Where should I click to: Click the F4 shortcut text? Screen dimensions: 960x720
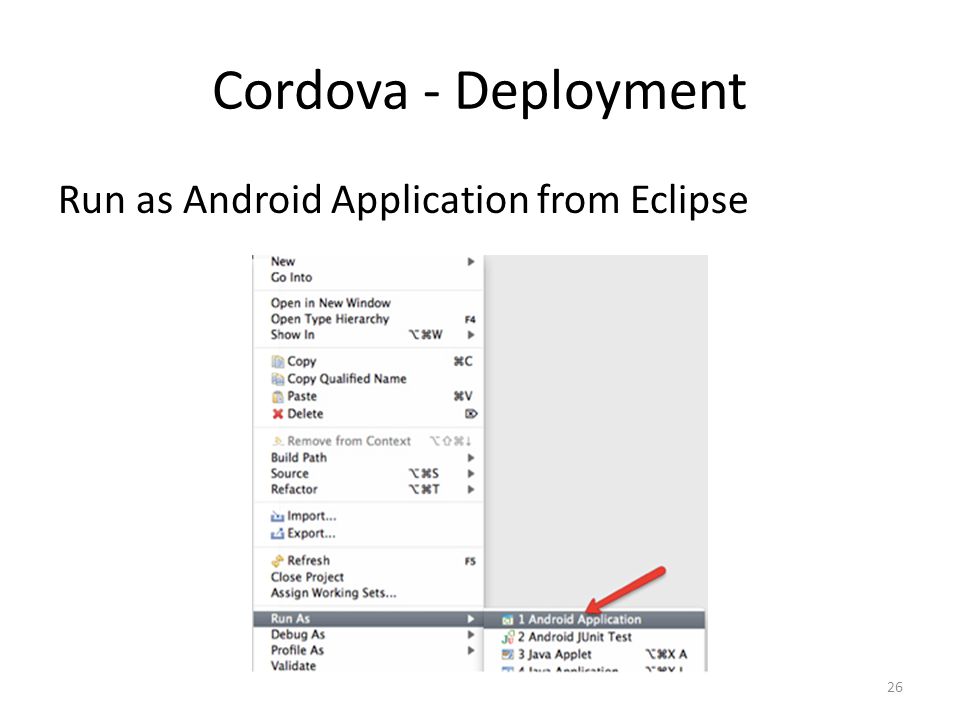pos(470,320)
